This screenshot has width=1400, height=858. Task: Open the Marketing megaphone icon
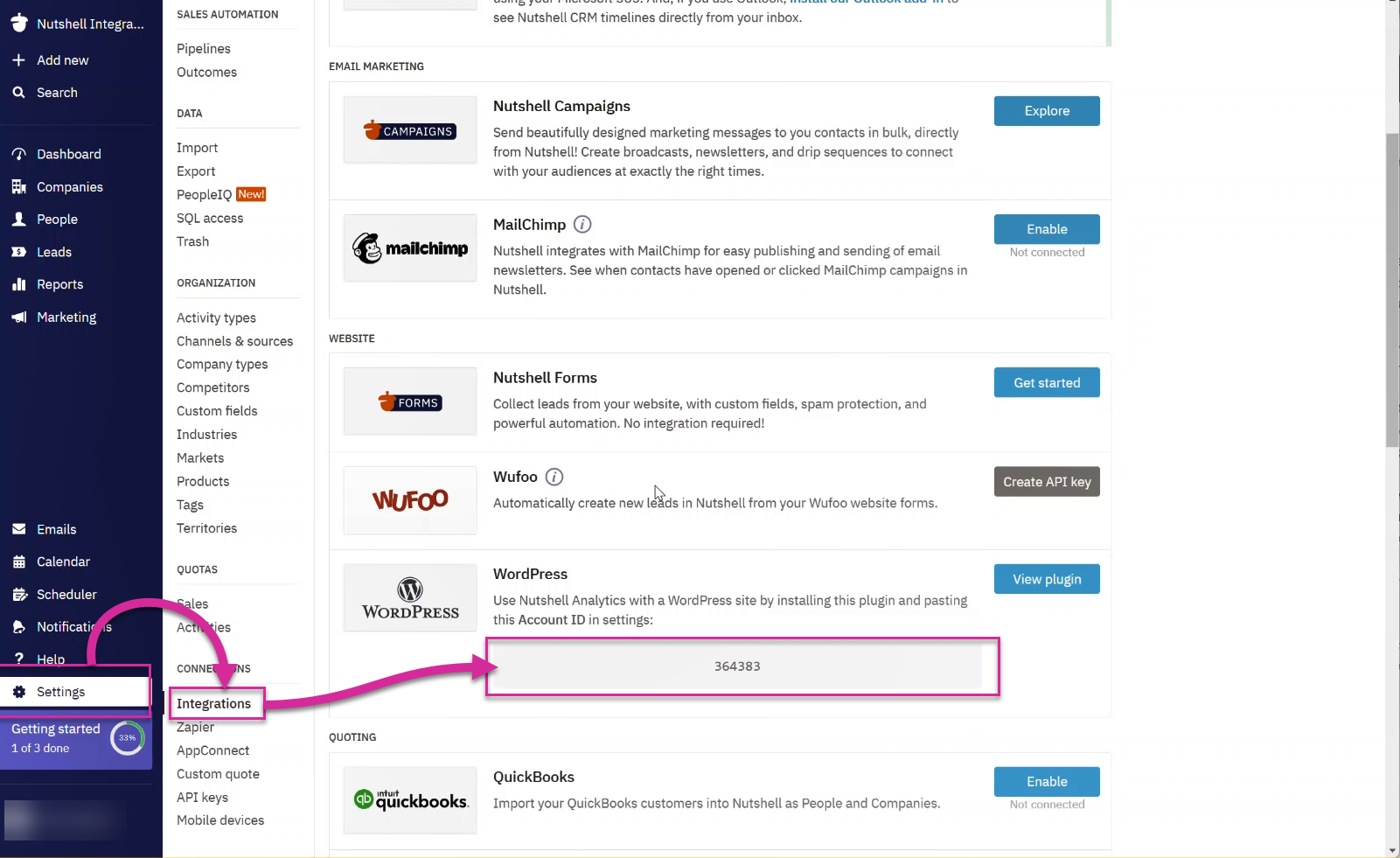[18, 317]
